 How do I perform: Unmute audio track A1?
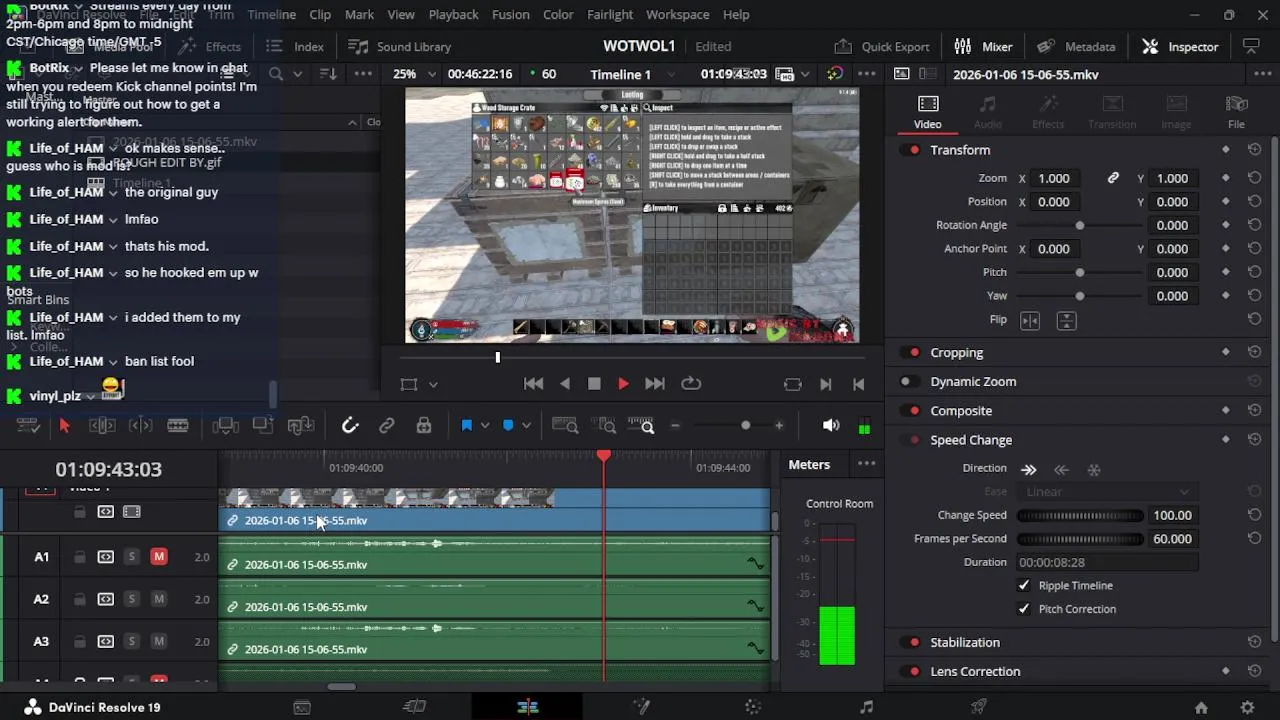tap(158, 557)
